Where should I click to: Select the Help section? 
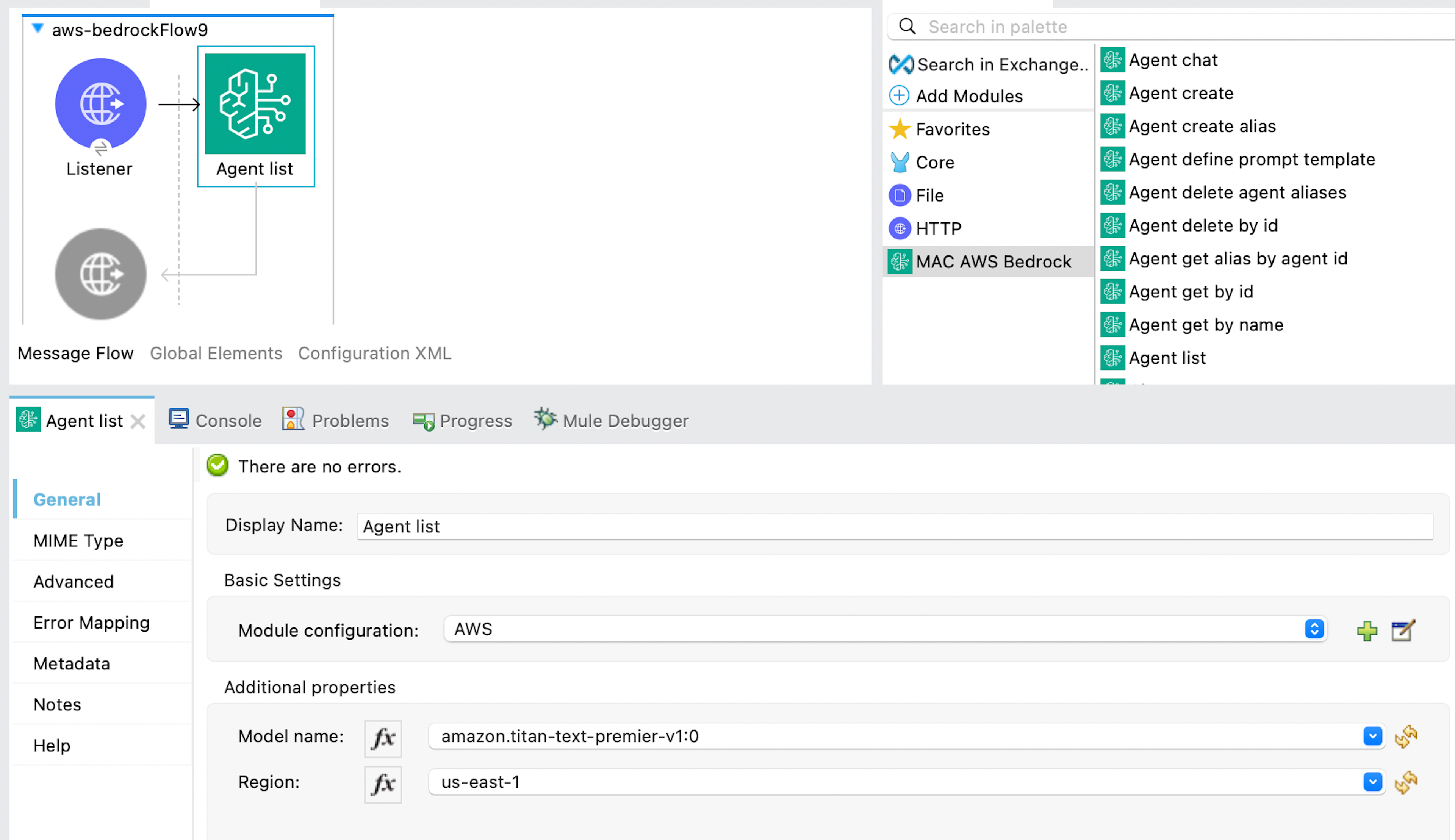(102, 745)
